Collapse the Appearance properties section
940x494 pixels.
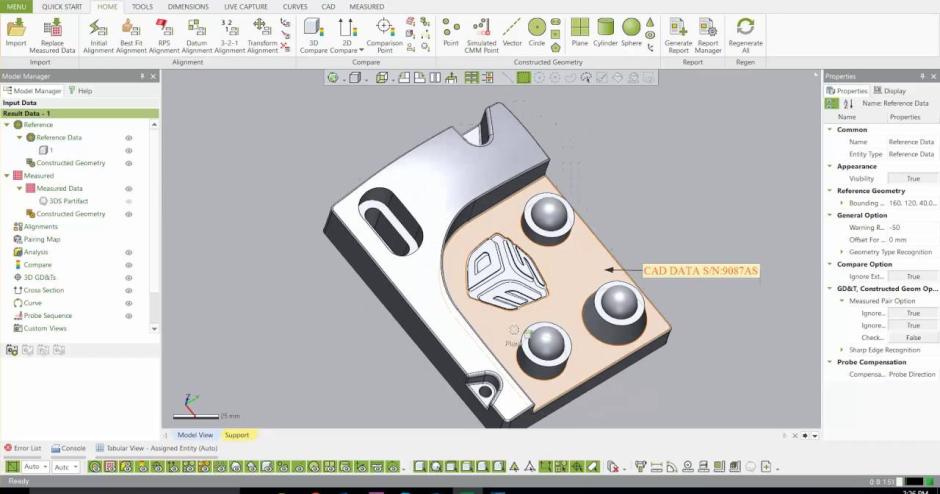pos(830,166)
